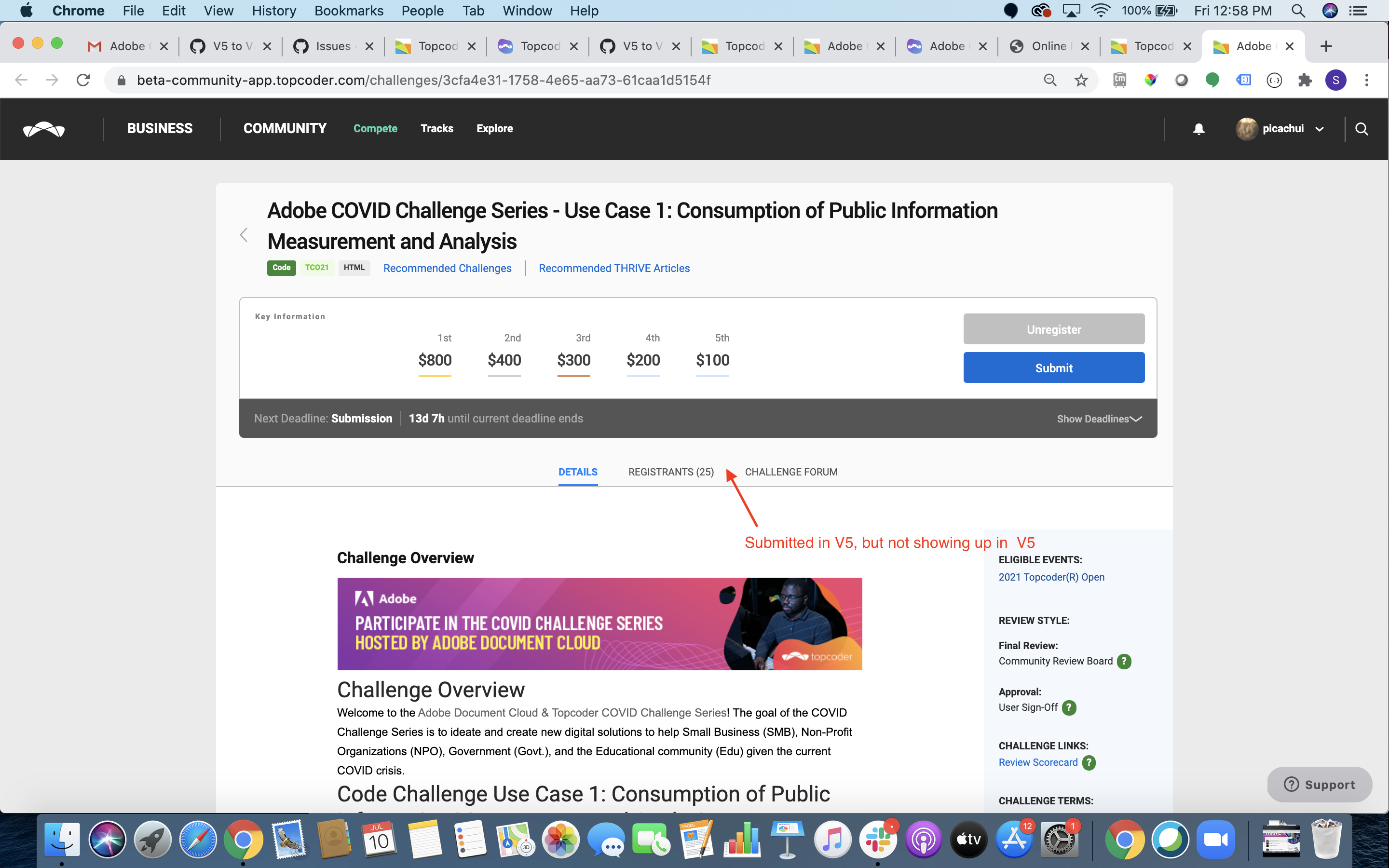The height and width of the screenshot is (868, 1389).
Task: Go back using the challenge title chevron
Action: 244,235
